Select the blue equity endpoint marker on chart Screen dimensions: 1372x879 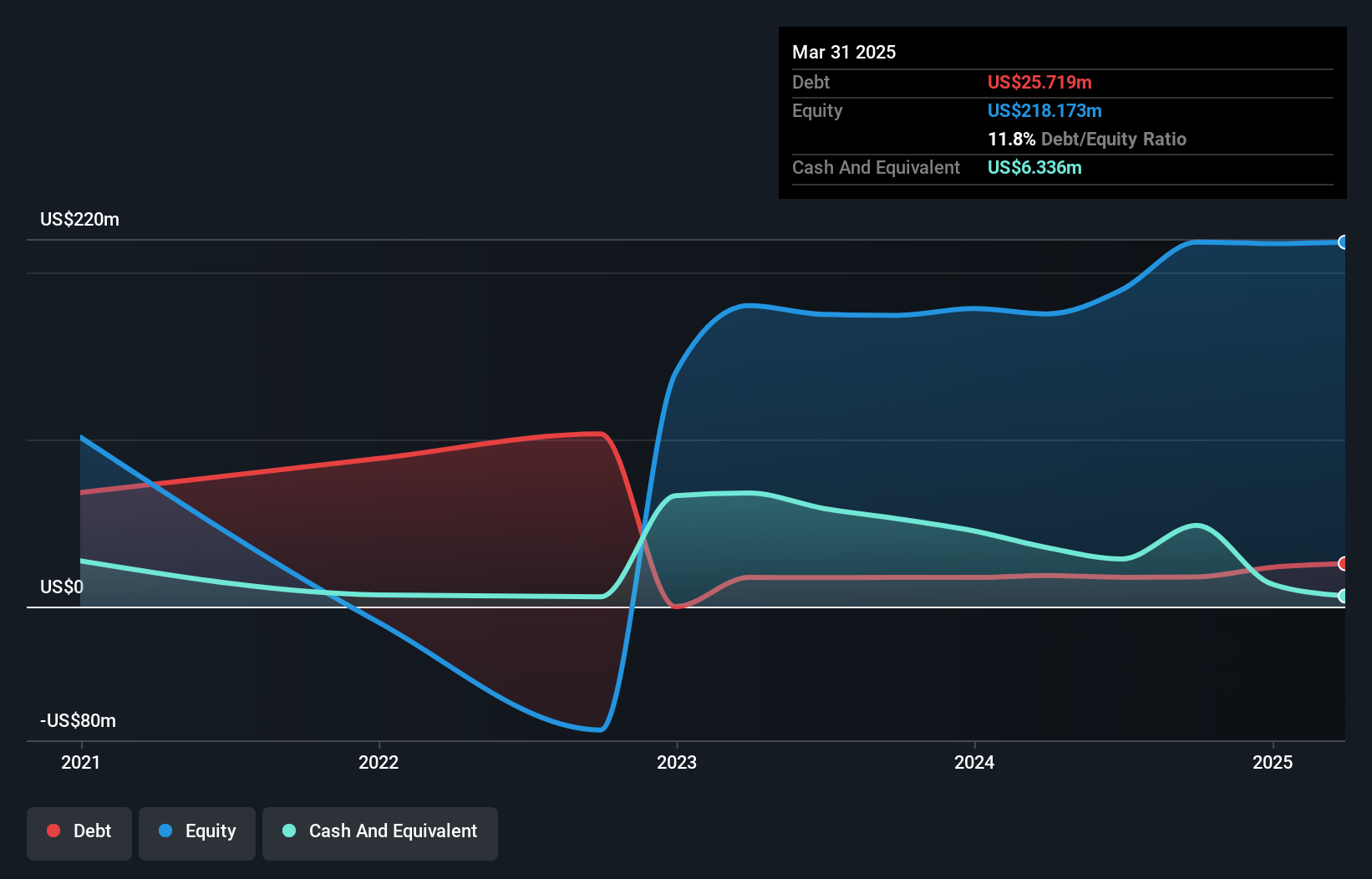click(1344, 242)
